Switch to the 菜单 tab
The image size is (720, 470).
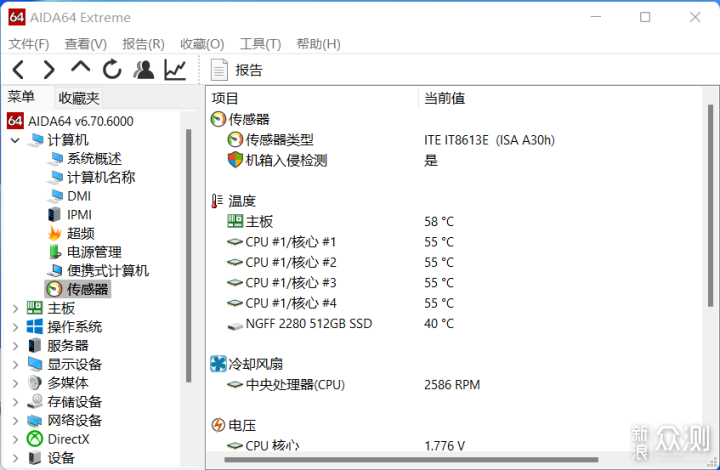coord(21,97)
